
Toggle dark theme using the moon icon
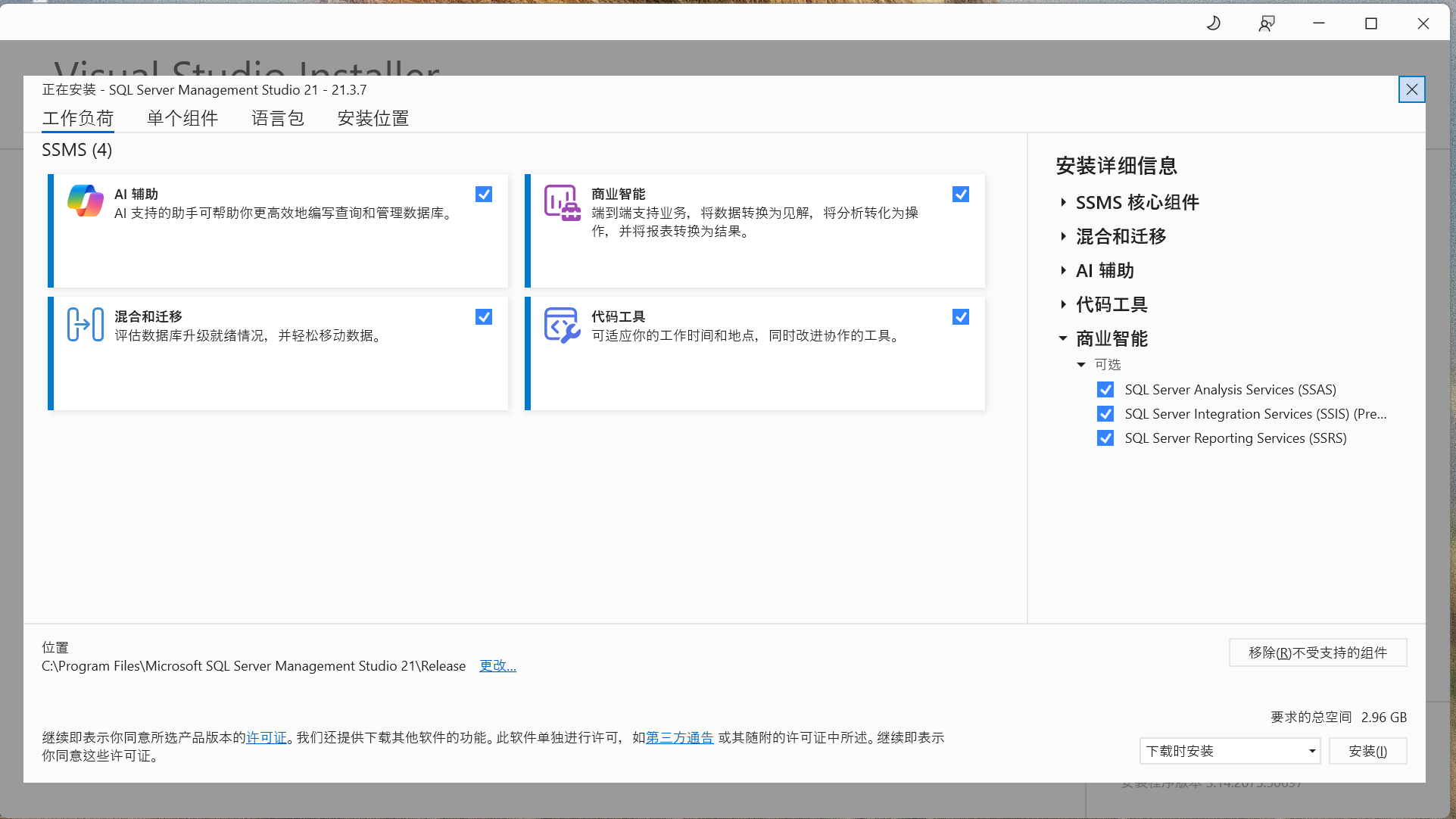coord(1213,23)
